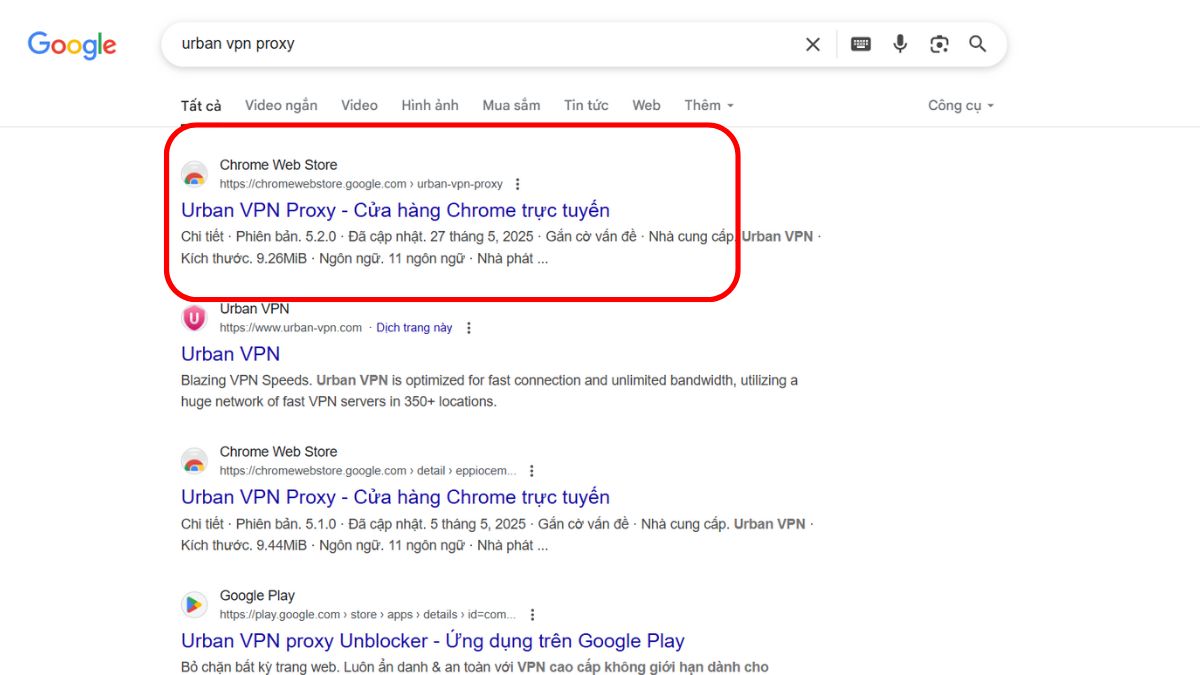Select the 'Tất cả' tab
The height and width of the screenshot is (675, 1200).
click(201, 105)
